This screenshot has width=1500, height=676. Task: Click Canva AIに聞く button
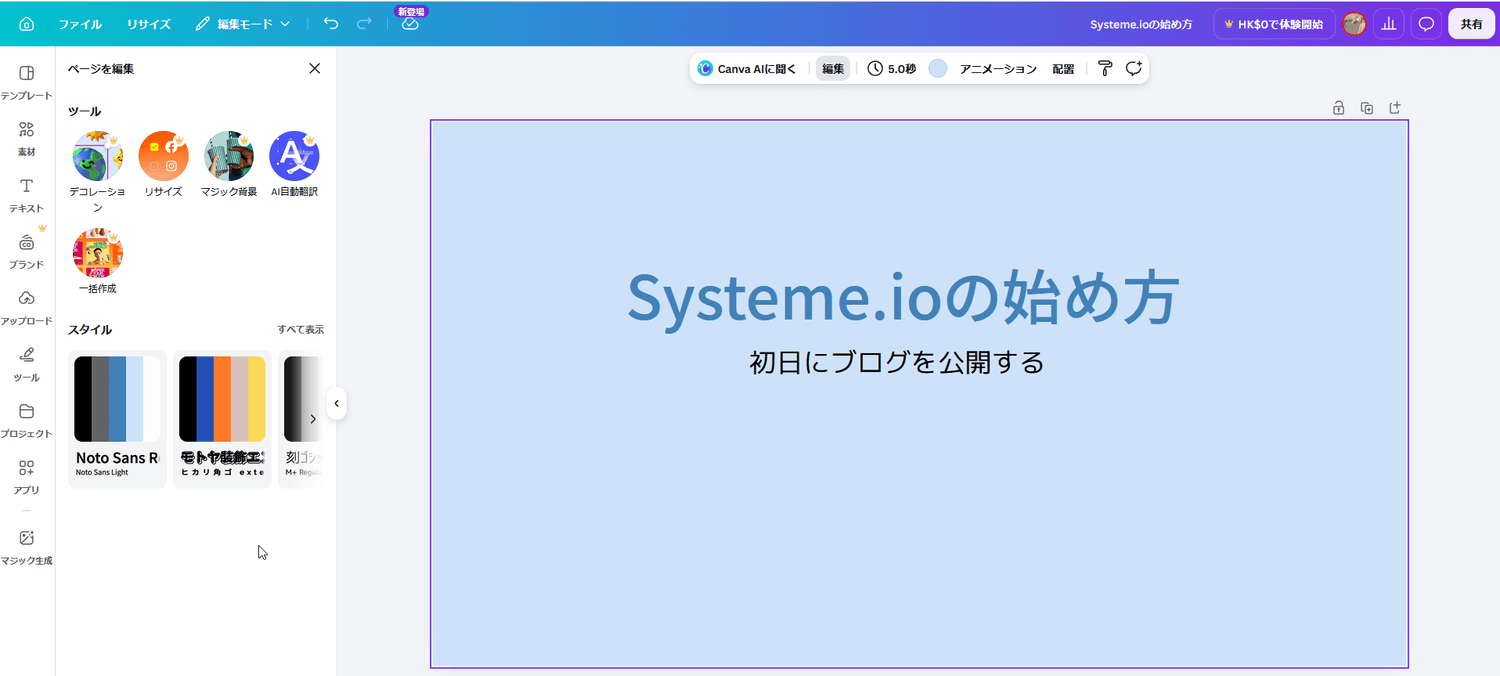click(x=747, y=69)
